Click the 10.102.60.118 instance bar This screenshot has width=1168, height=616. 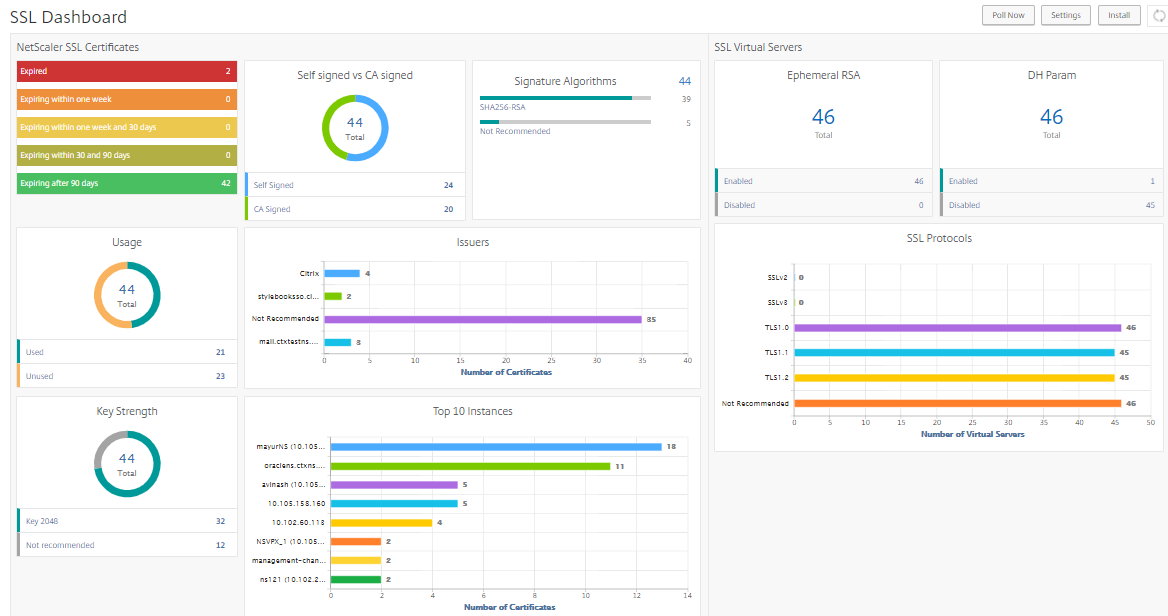[381, 523]
